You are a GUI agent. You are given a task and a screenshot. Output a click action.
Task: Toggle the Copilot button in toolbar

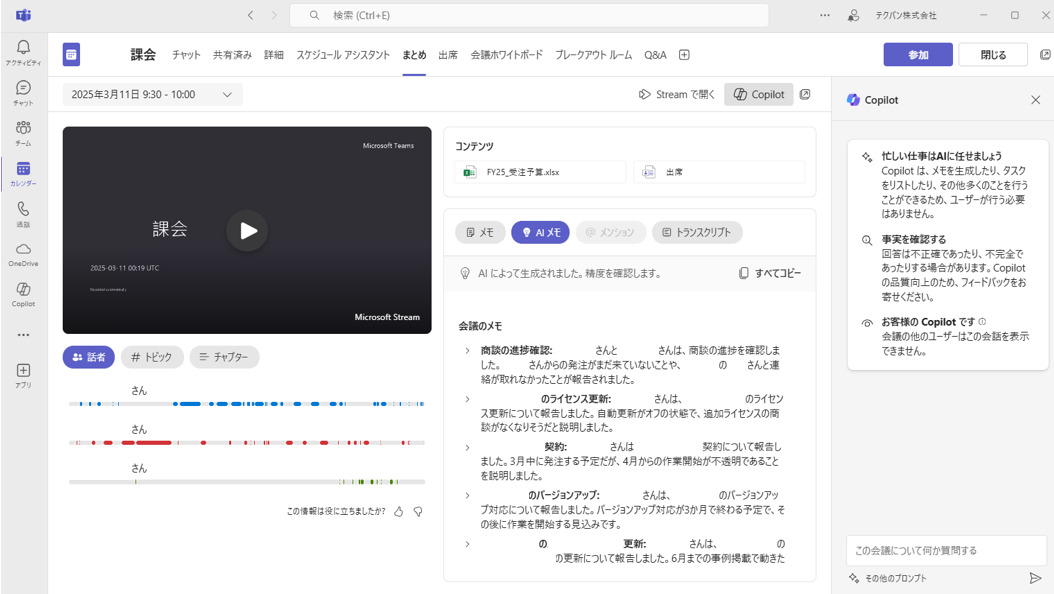coord(759,94)
